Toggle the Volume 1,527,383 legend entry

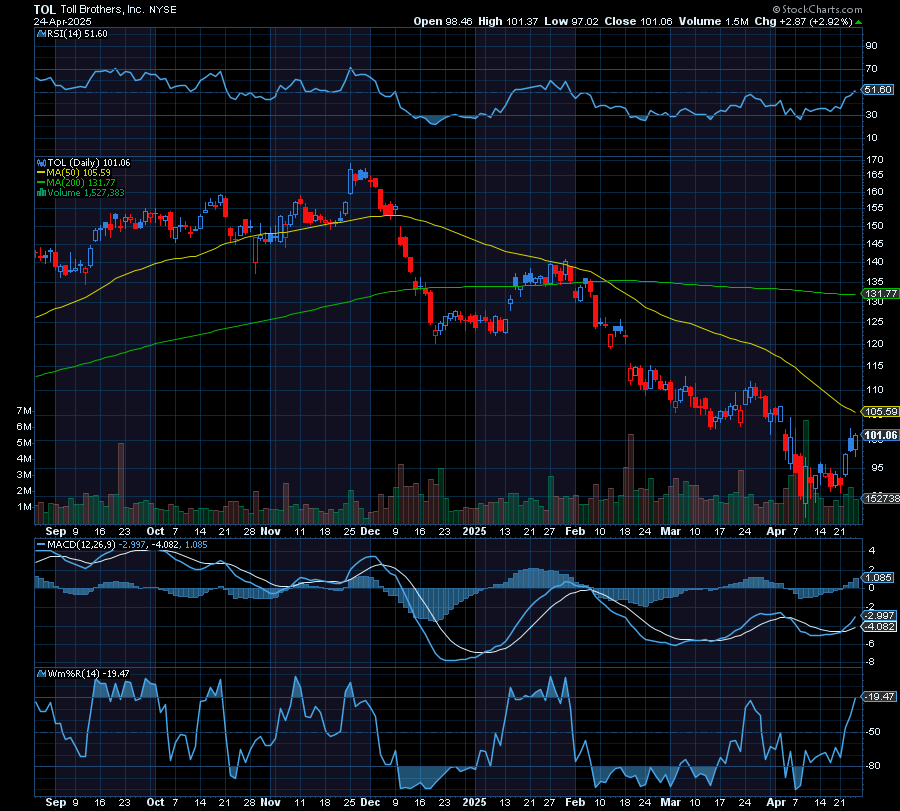pos(88,192)
